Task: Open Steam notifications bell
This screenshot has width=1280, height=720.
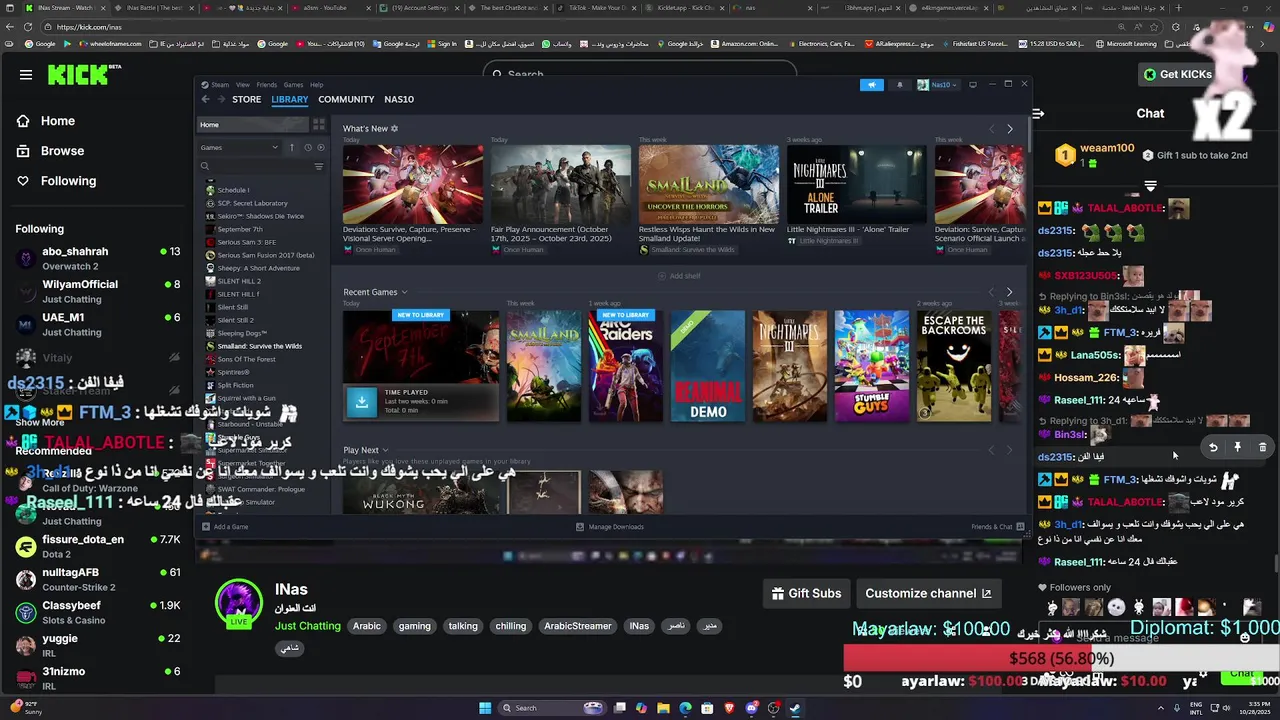Action: tap(899, 85)
